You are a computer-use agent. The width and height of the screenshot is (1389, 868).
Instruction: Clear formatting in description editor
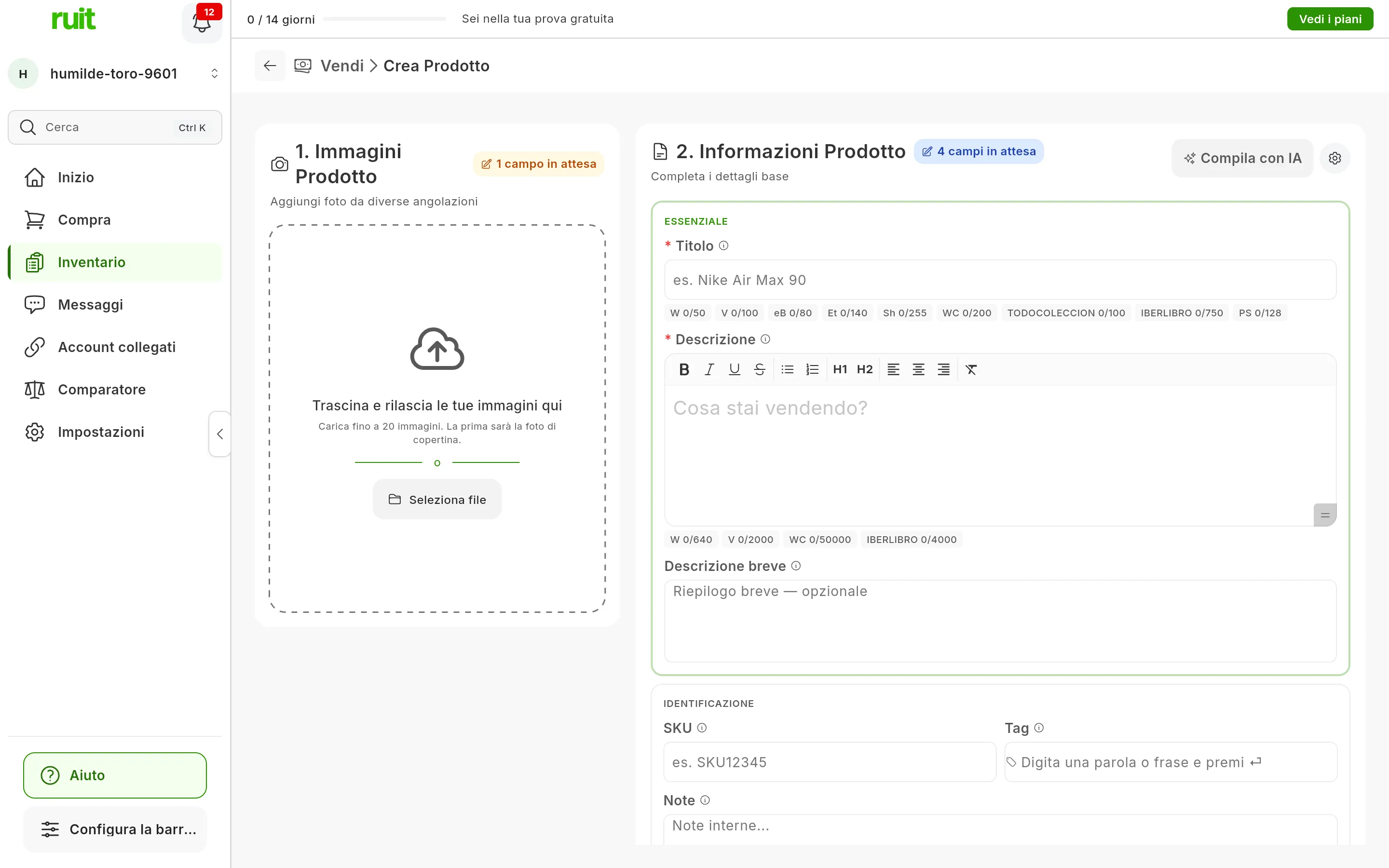coord(970,370)
